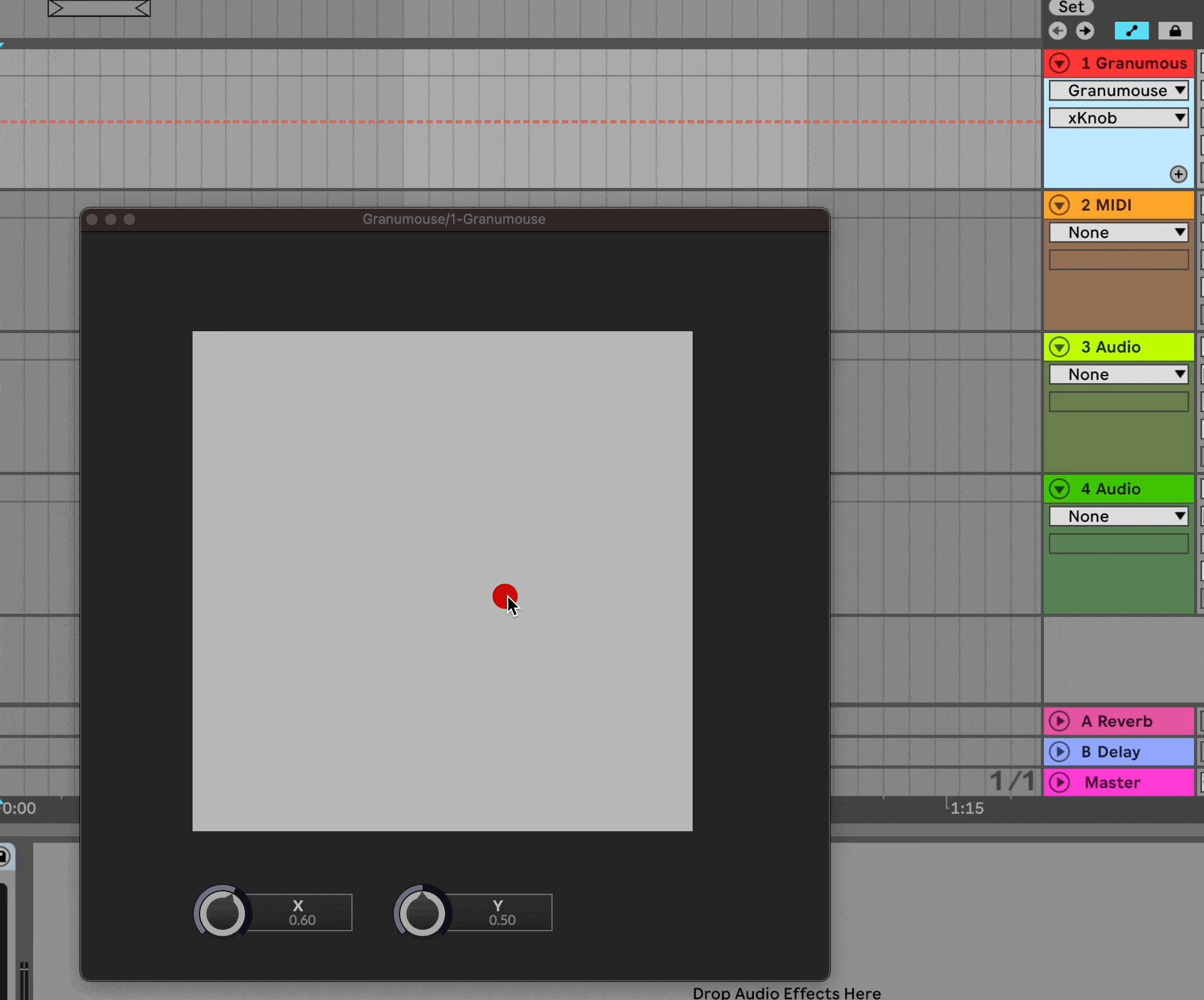Click the loop brace in the scrub area
Viewport: 1204px width, 1000px height.
pyautogui.click(x=99, y=8)
